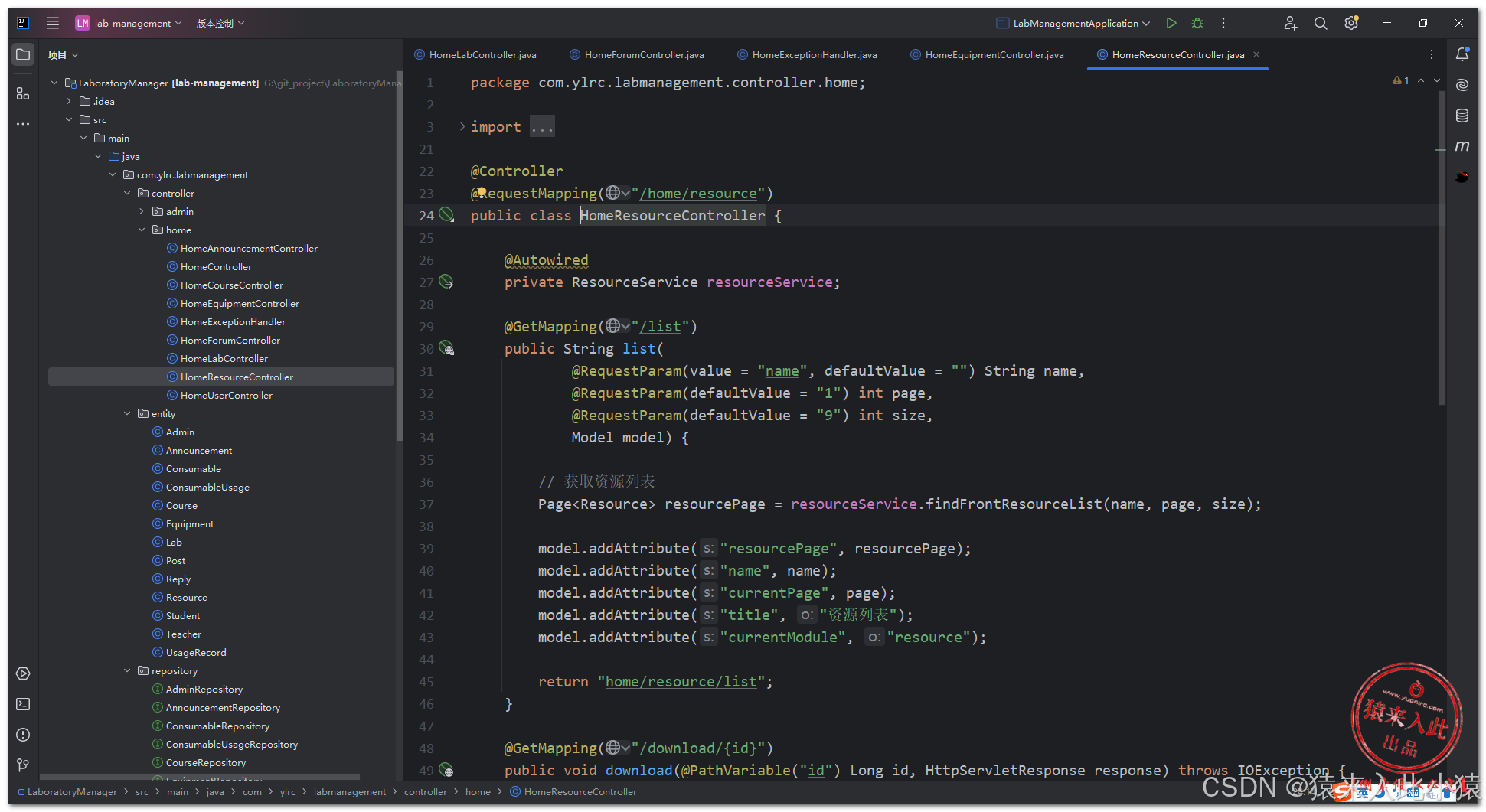Open the UsageRecord entity class
This screenshot has width=1486, height=812.
(x=196, y=652)
